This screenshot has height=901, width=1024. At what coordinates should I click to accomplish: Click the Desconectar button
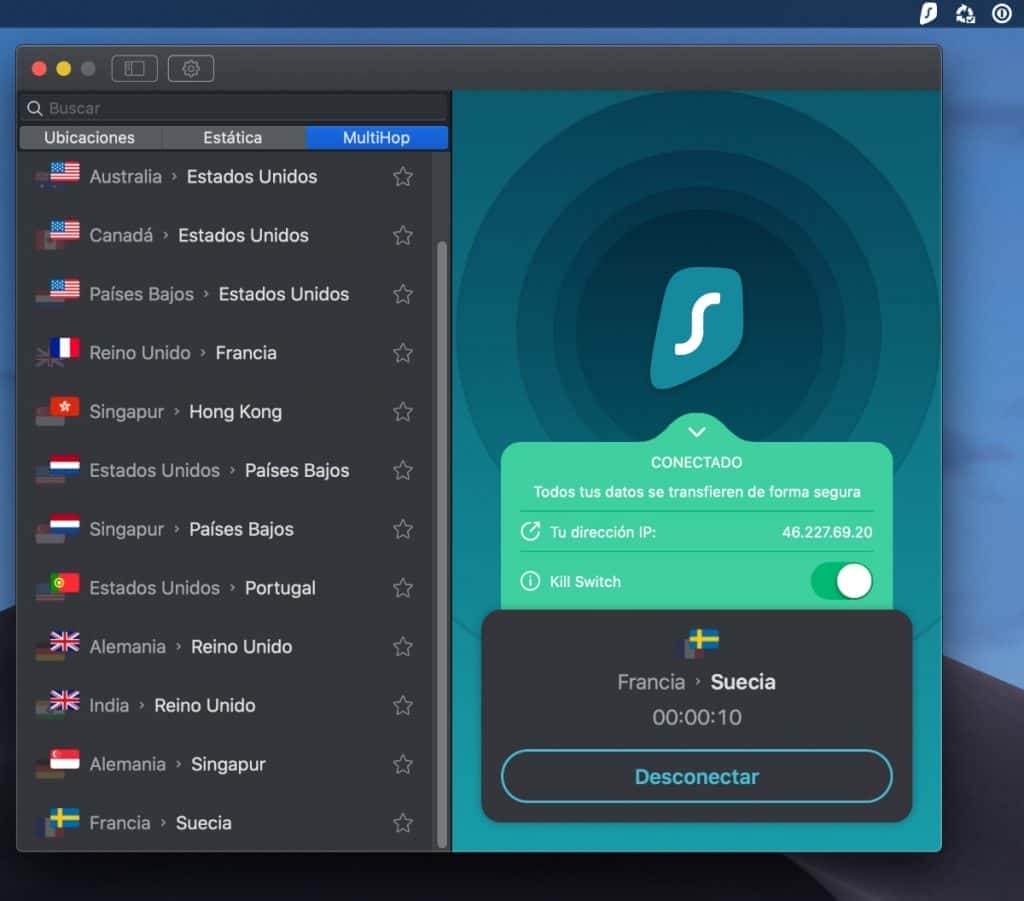697,776
